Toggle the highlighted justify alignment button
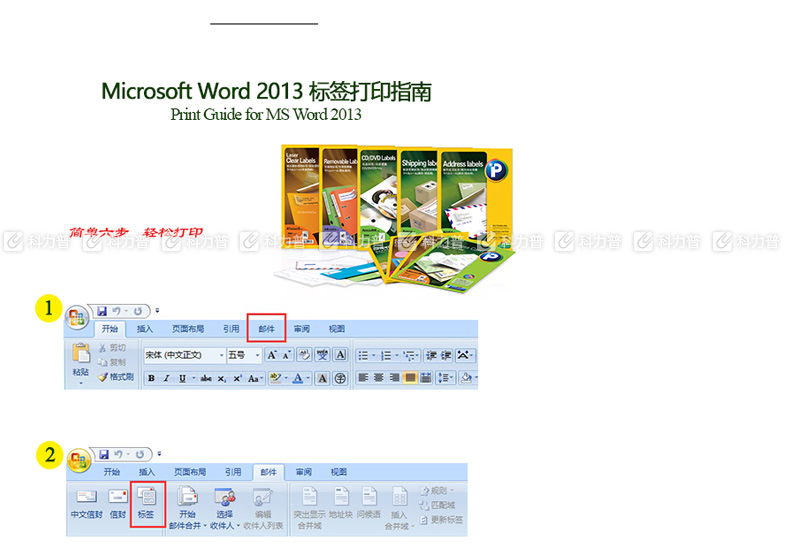790x553 pixels. 410,378
